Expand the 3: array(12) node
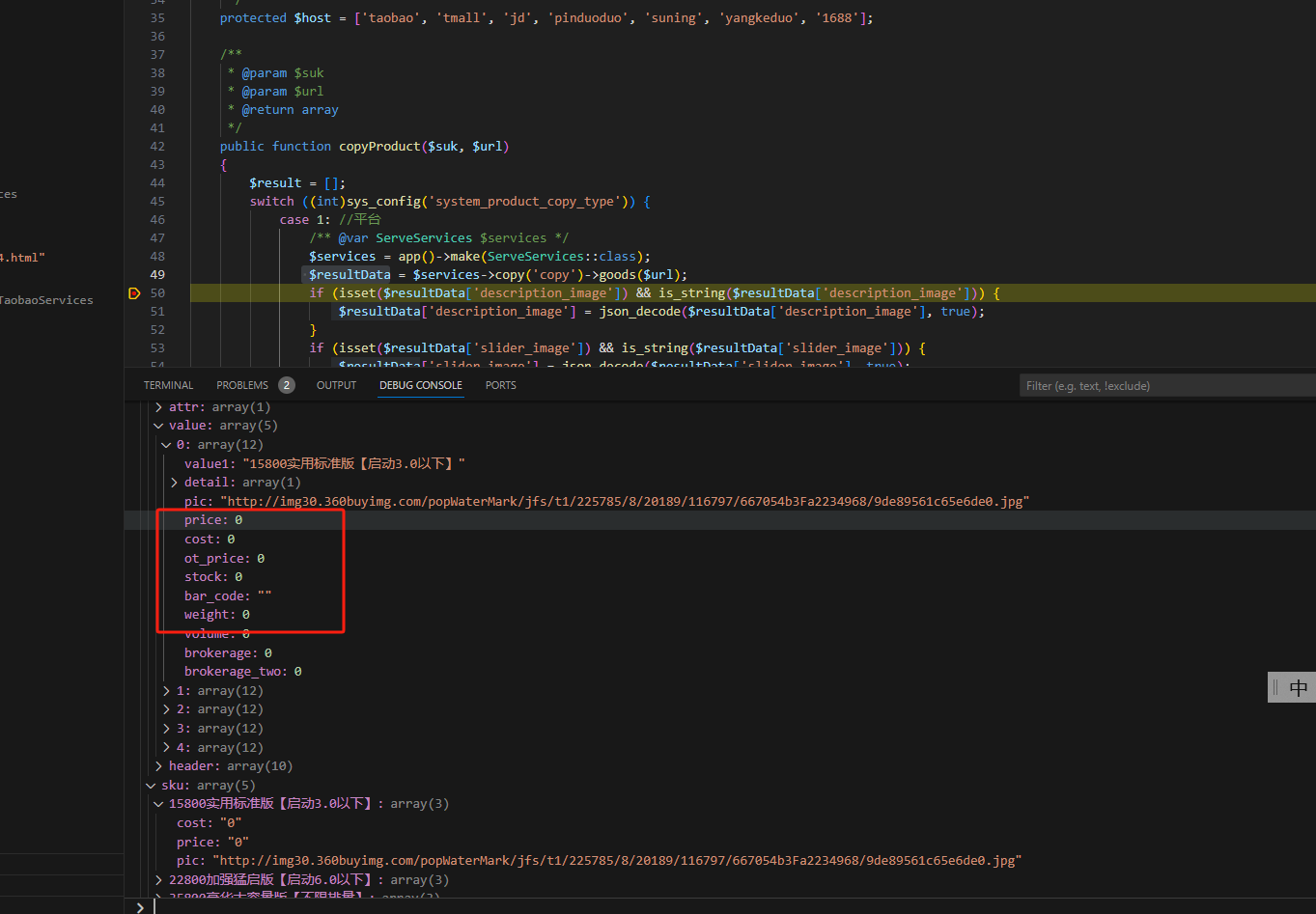The image size is (1316, 914). [x=167, y=729]
